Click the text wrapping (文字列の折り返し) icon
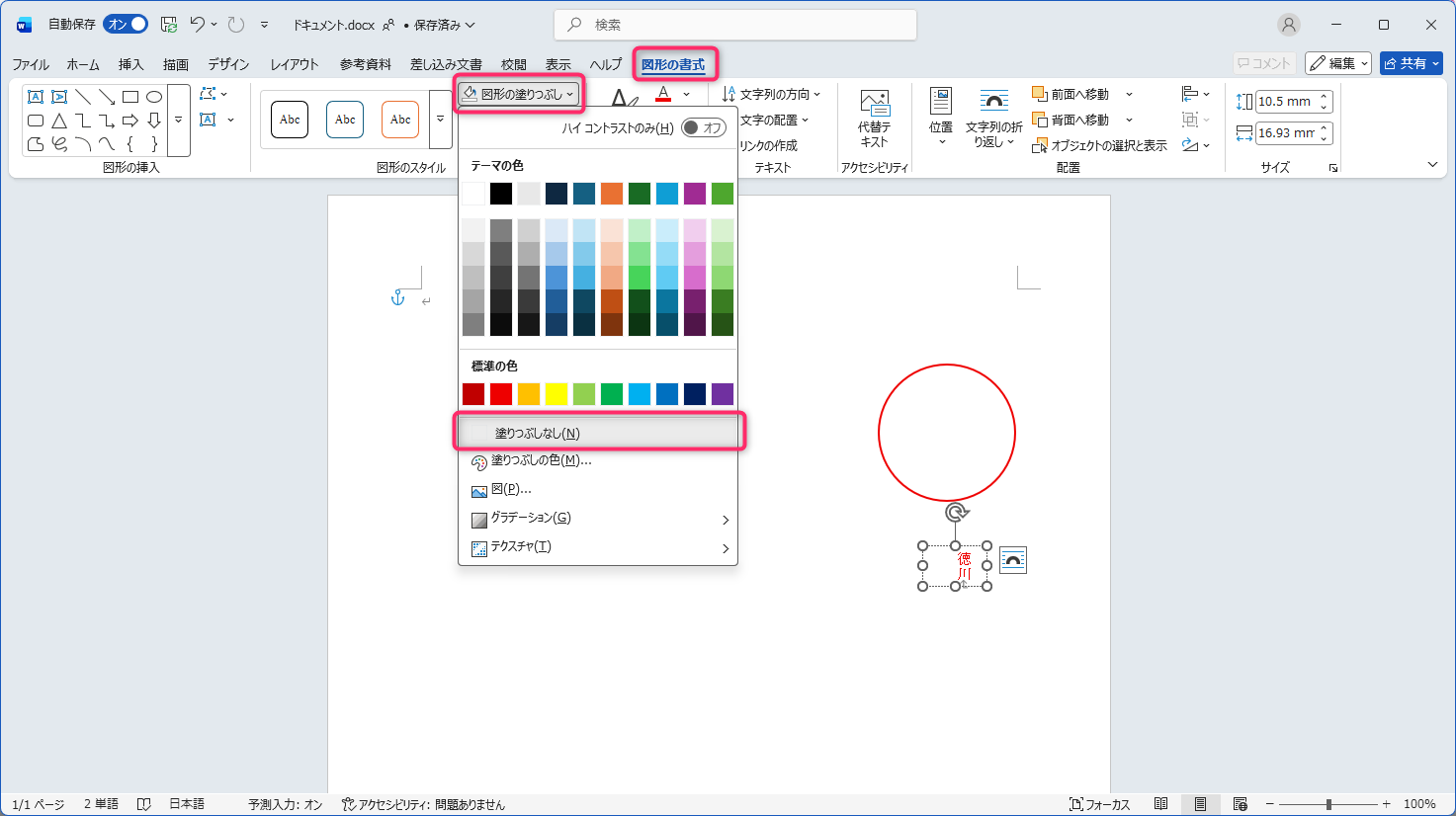The height and width of the screenshot is (816, 1456). pyautogui.click(x=993, y=103)
